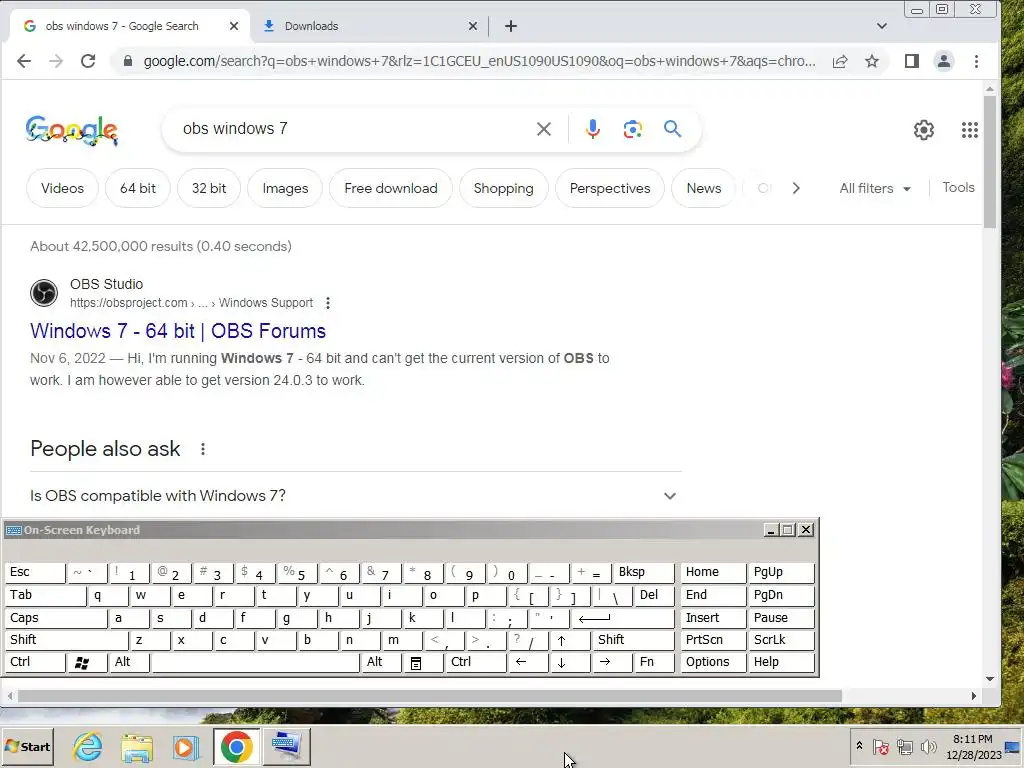Screen dimensions: 1024x768
Task: Filter results by Videos
Action: point(62,188)
